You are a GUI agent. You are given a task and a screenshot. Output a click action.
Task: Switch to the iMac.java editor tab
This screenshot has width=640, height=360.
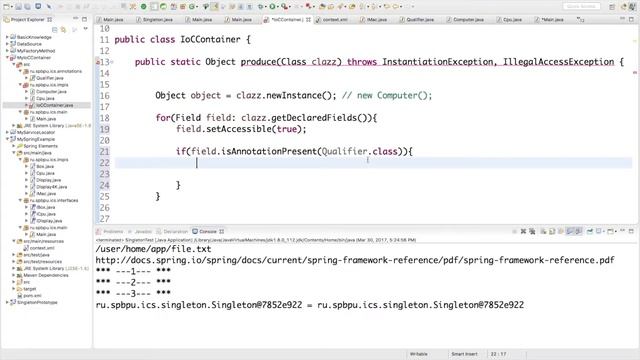(x=373, y=20)
